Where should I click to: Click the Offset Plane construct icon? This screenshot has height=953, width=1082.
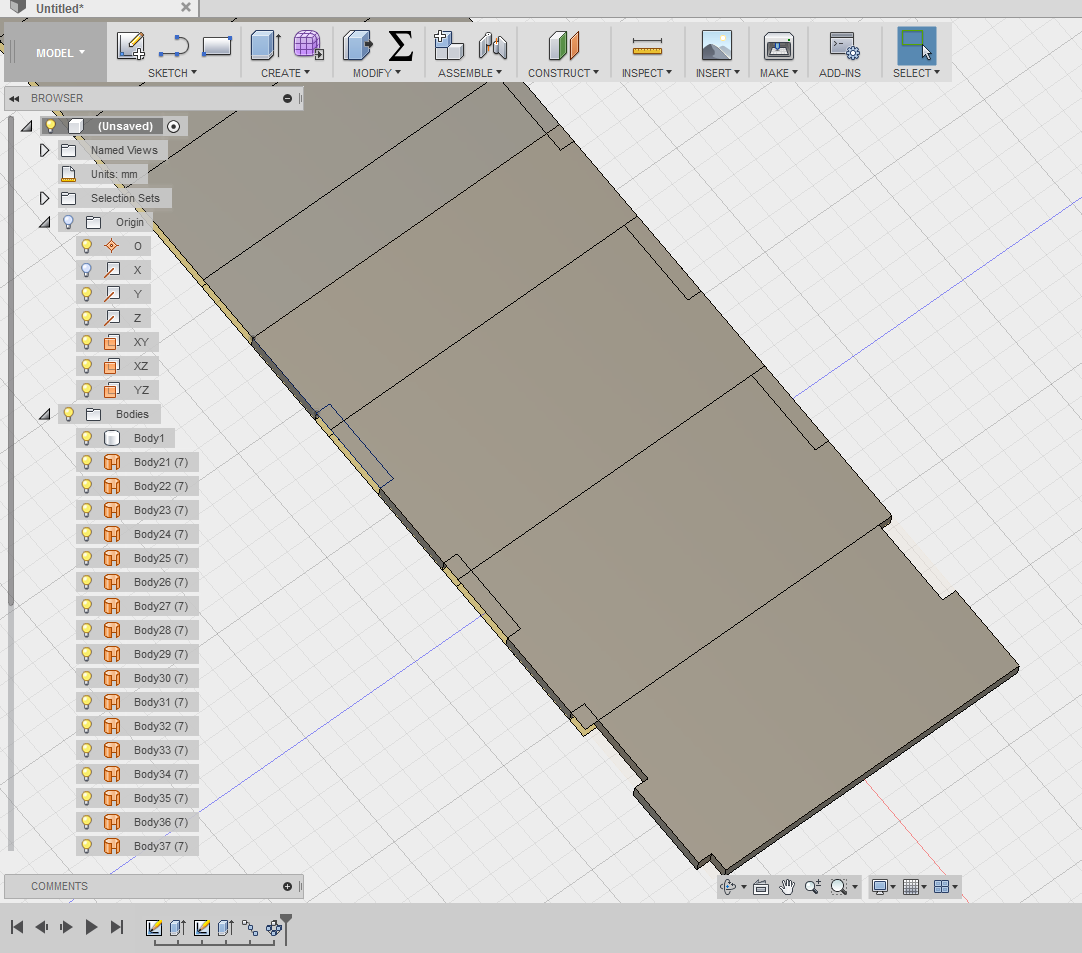[x=564, y=46]
